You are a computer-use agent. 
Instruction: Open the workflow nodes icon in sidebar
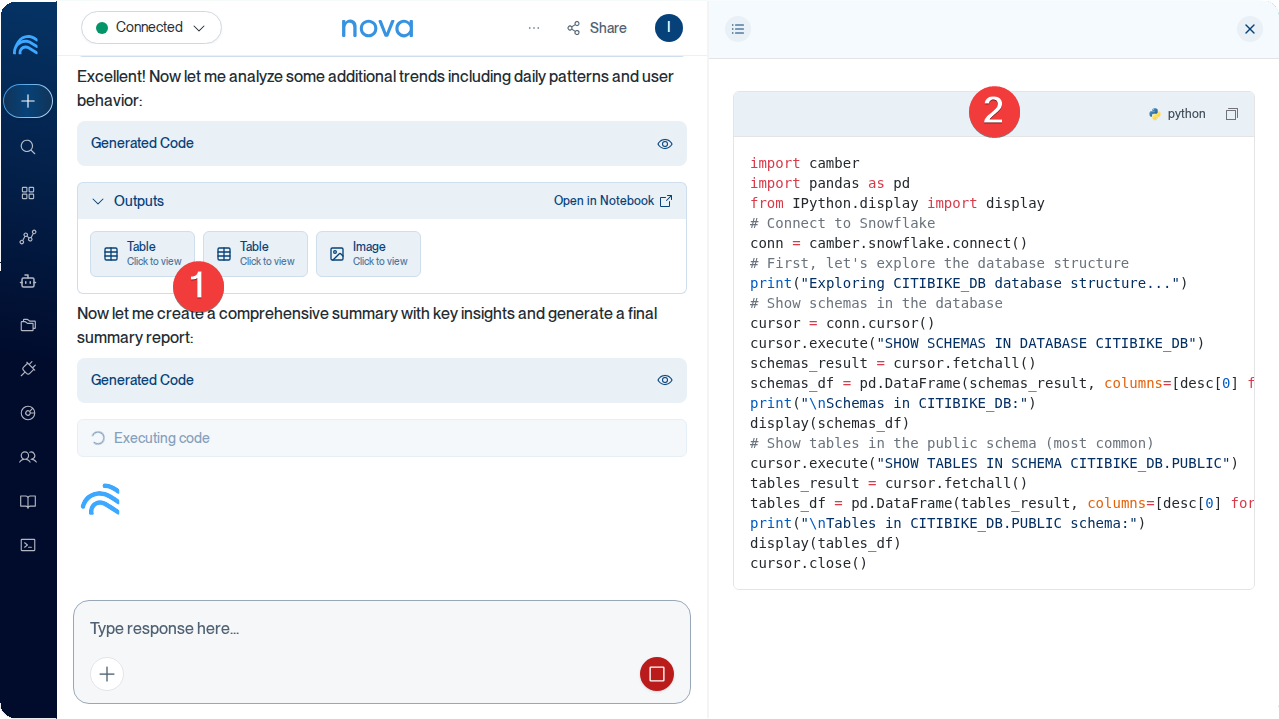(27, 237)
